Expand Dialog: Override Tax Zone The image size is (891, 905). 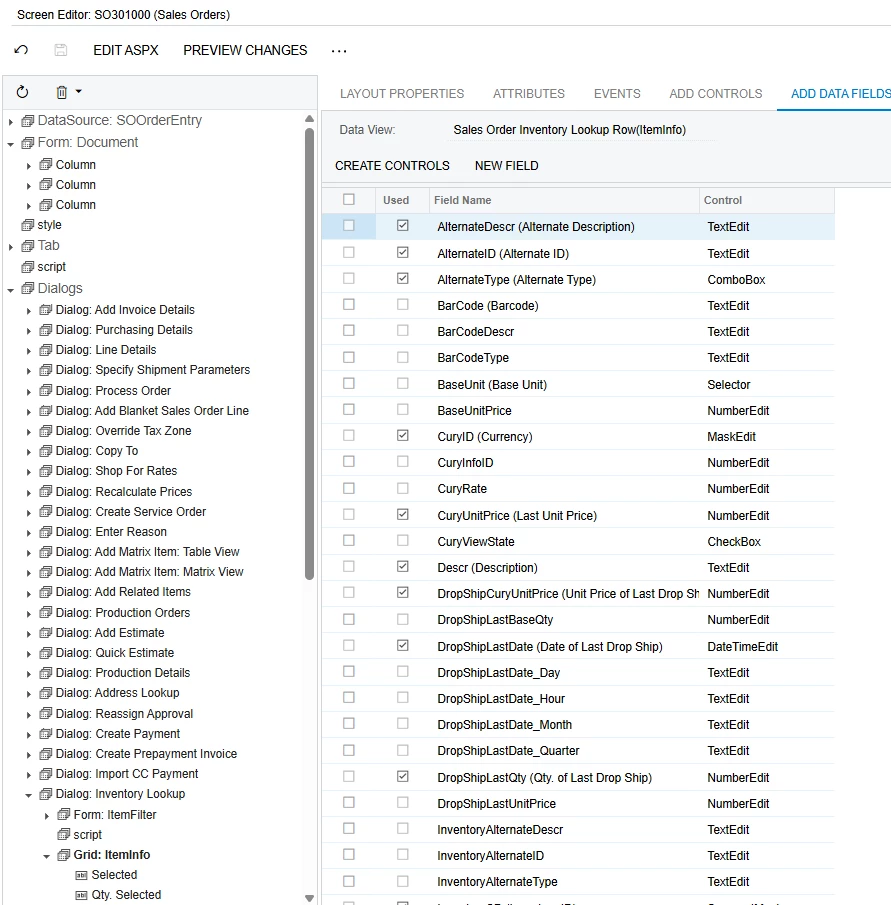click(x=29, y=432)
